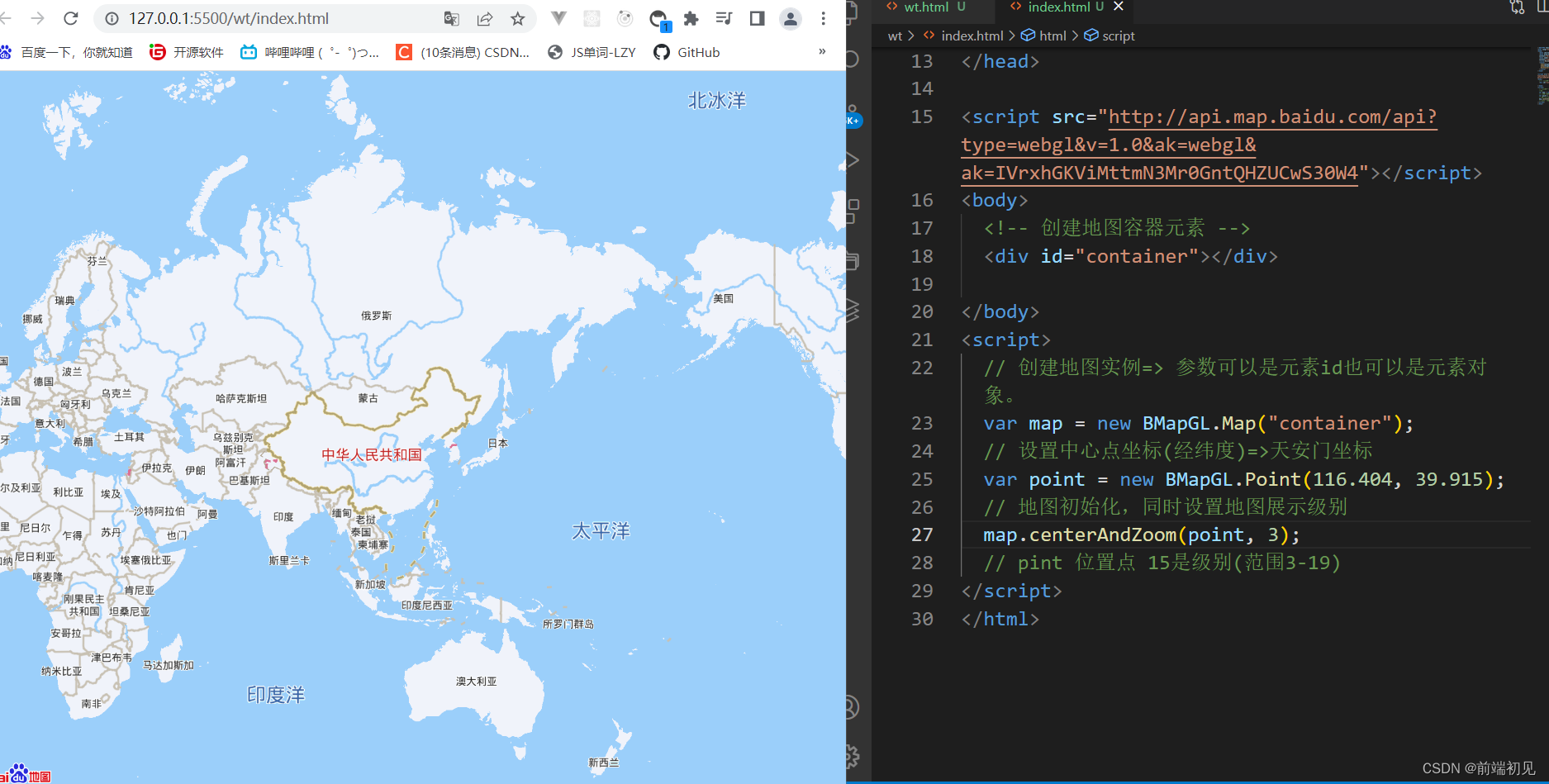
Task: Toggle the browser side panel
Action: coord(757,18)
